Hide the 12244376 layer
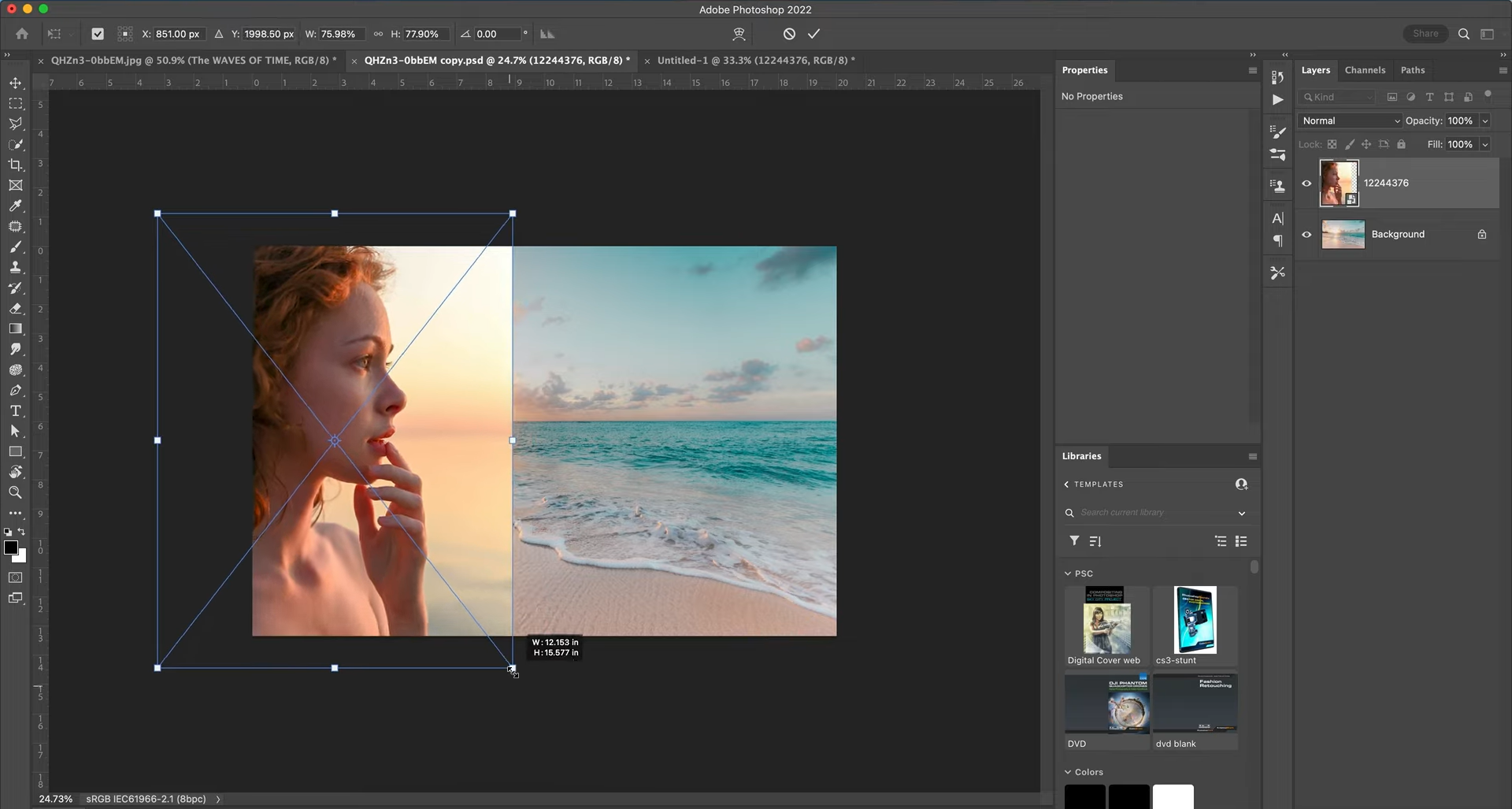The image size is (1512, 809). [1306, 183]
